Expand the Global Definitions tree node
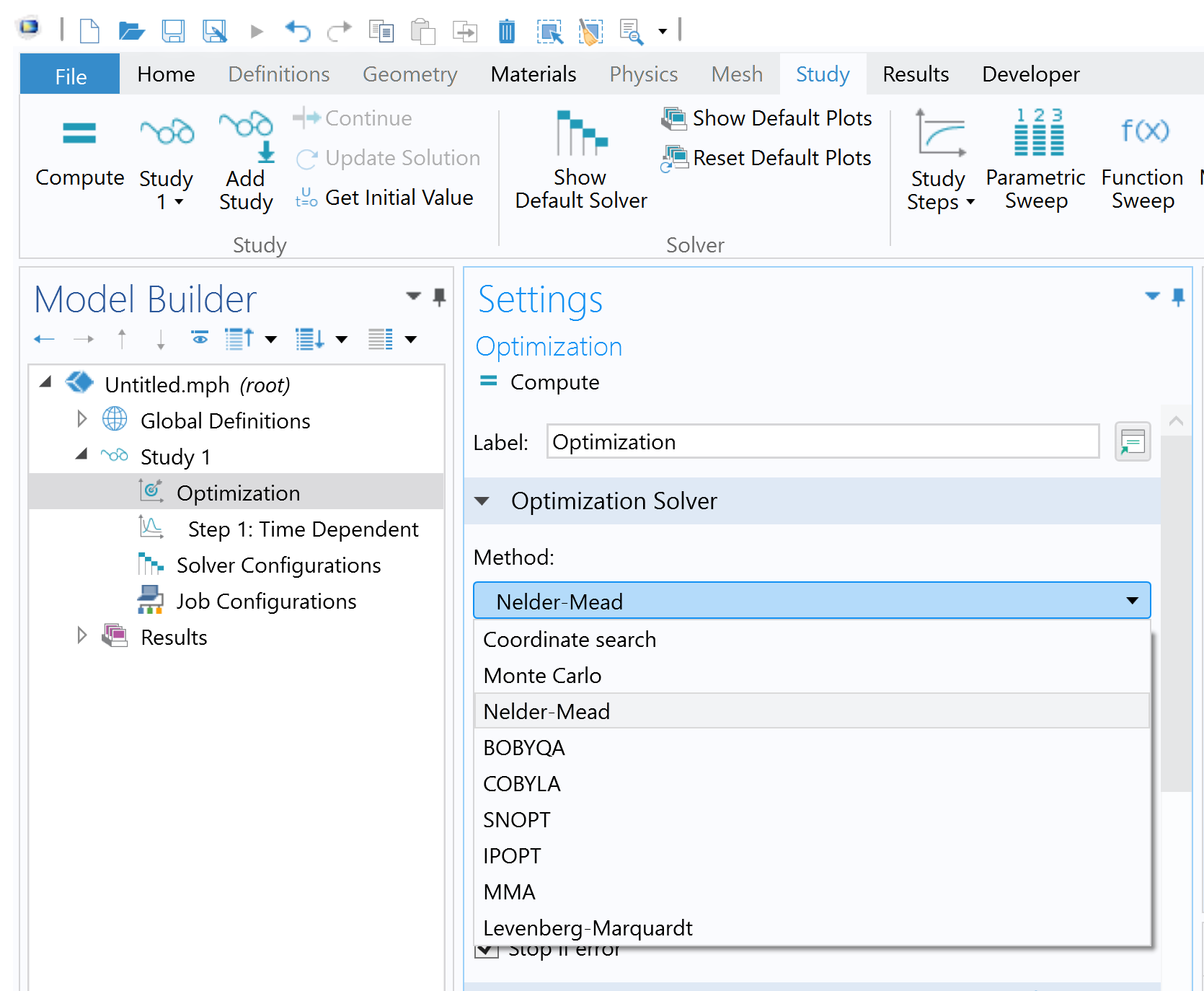The height and width of the screenshot is (991, 1204). [x=82, y=420]
